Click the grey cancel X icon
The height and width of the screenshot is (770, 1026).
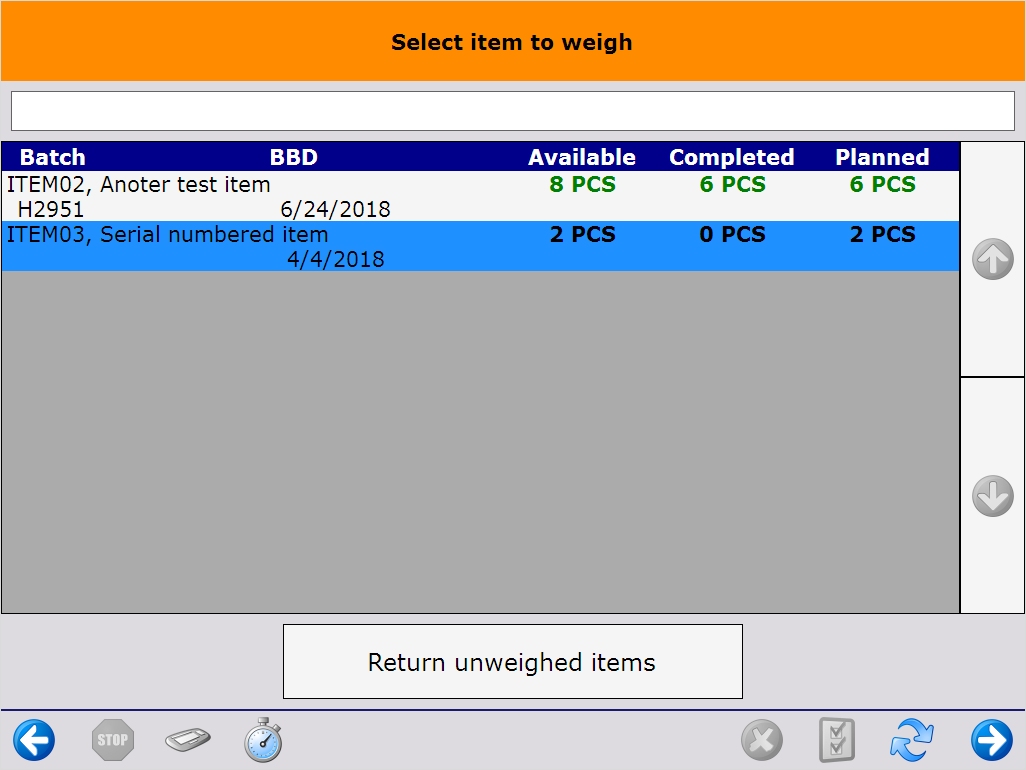762,741
